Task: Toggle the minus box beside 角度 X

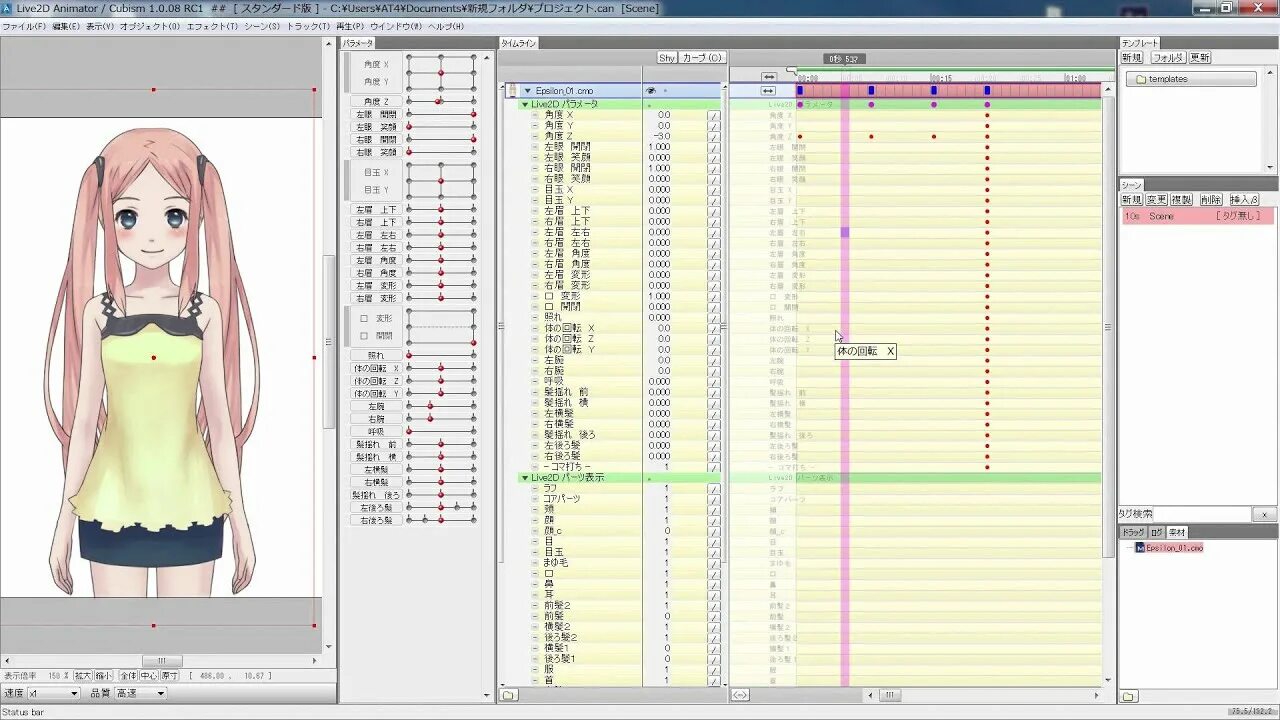Action: tap(535, 115)
